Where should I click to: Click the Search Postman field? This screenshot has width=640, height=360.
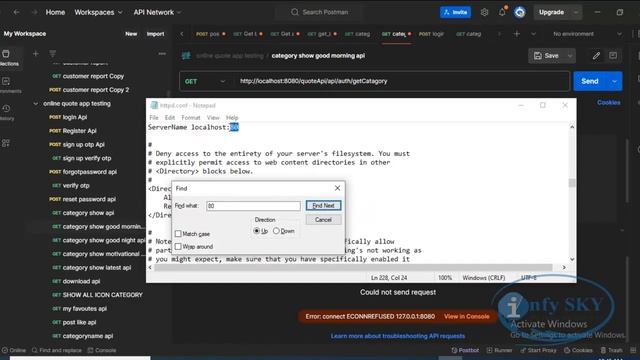(320, 12)
